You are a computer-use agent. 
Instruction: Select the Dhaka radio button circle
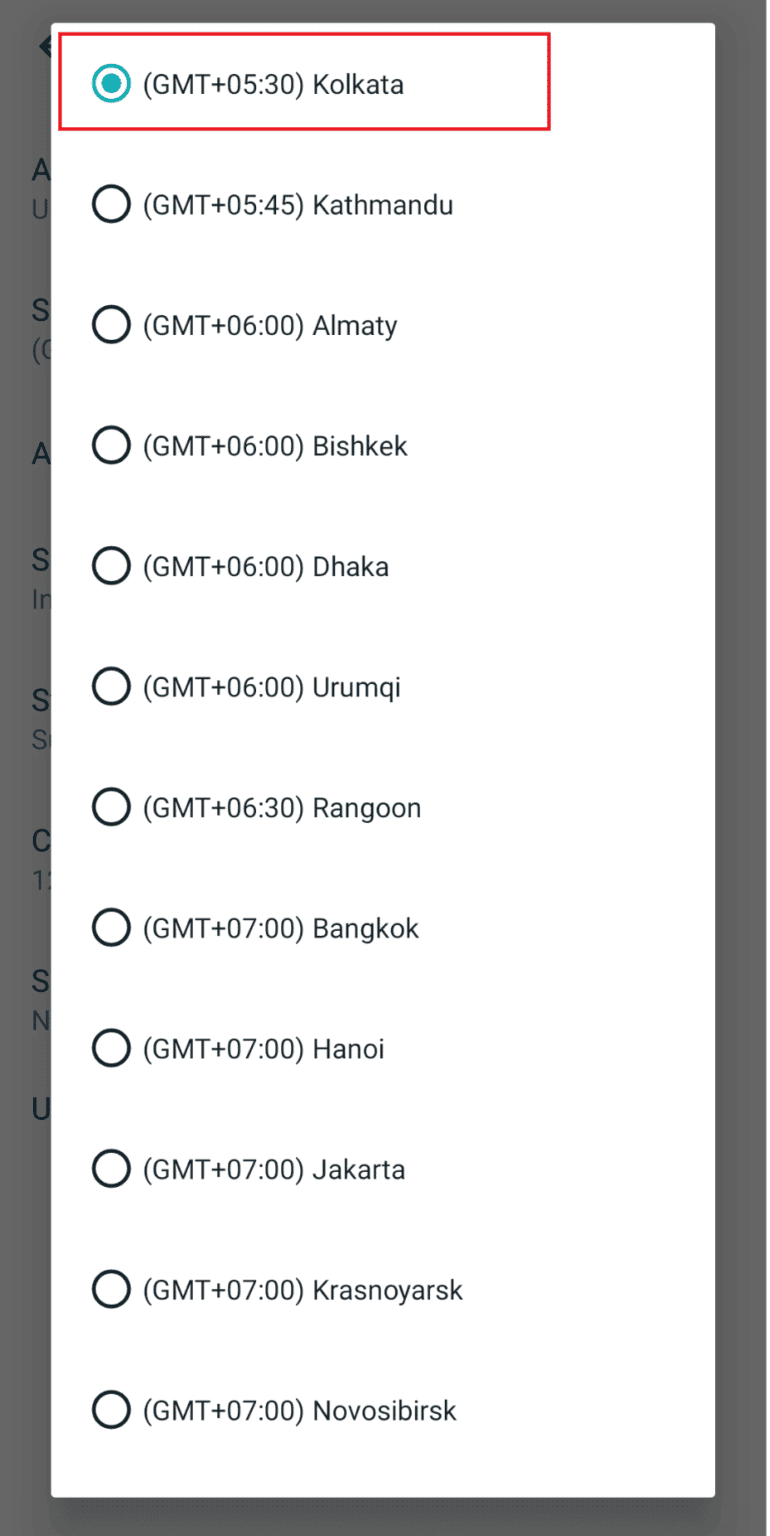111,567
